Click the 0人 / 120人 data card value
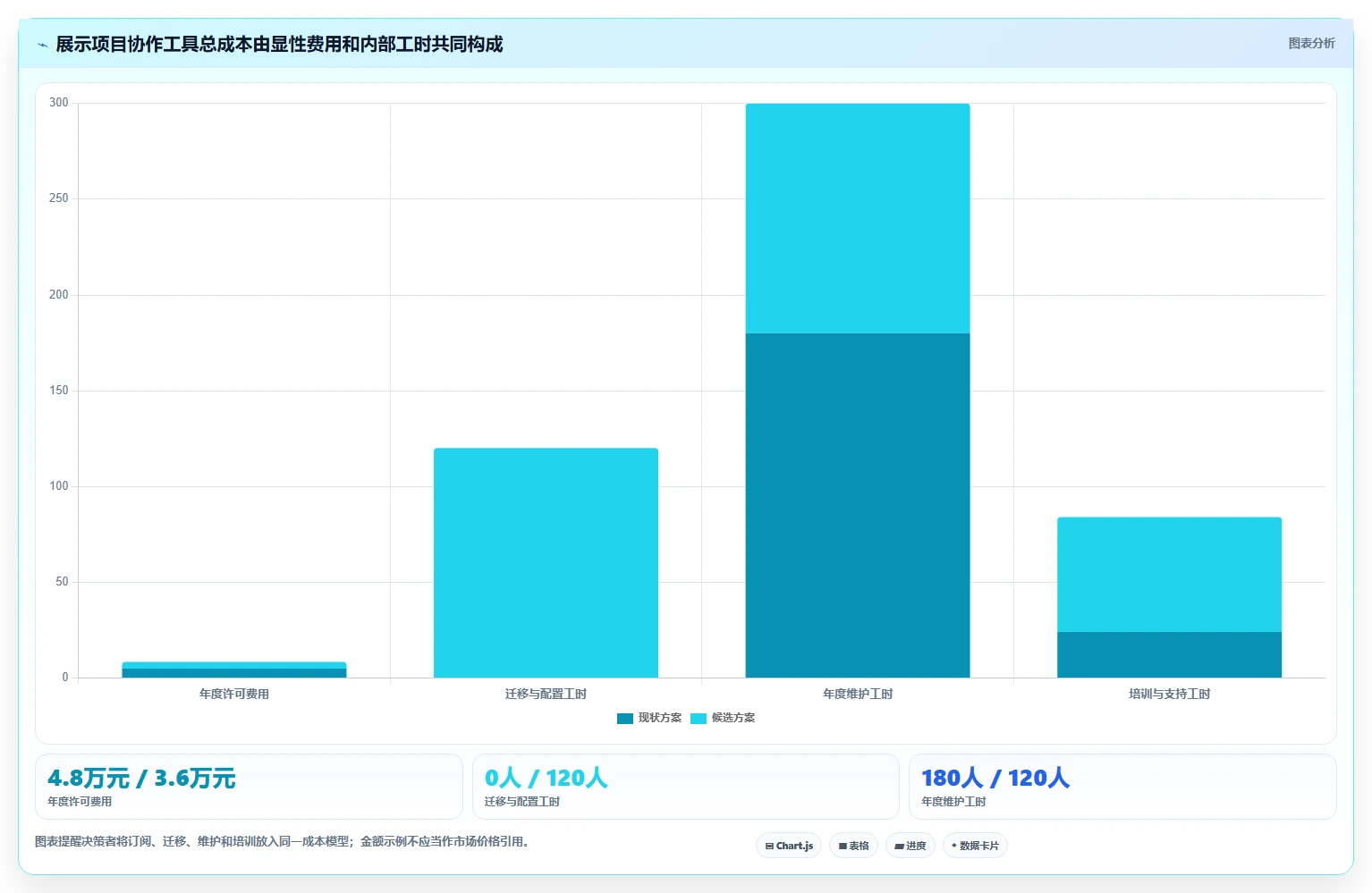The height and width of the screenshot is (893, 1372). tap(546, 778)
